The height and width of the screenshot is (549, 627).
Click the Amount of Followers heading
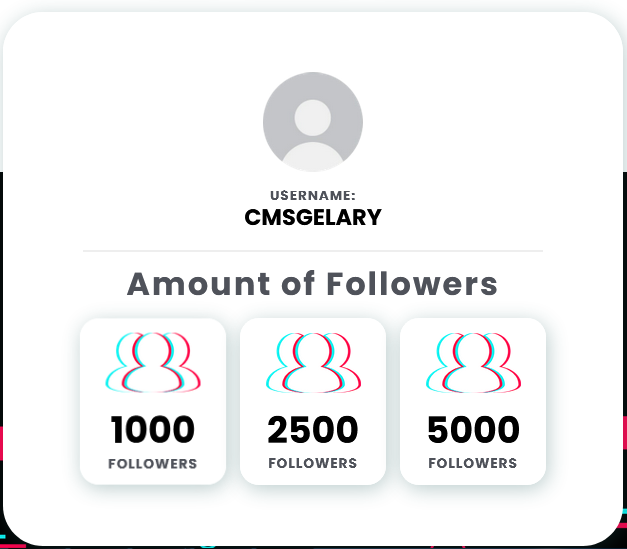(313, 284)
